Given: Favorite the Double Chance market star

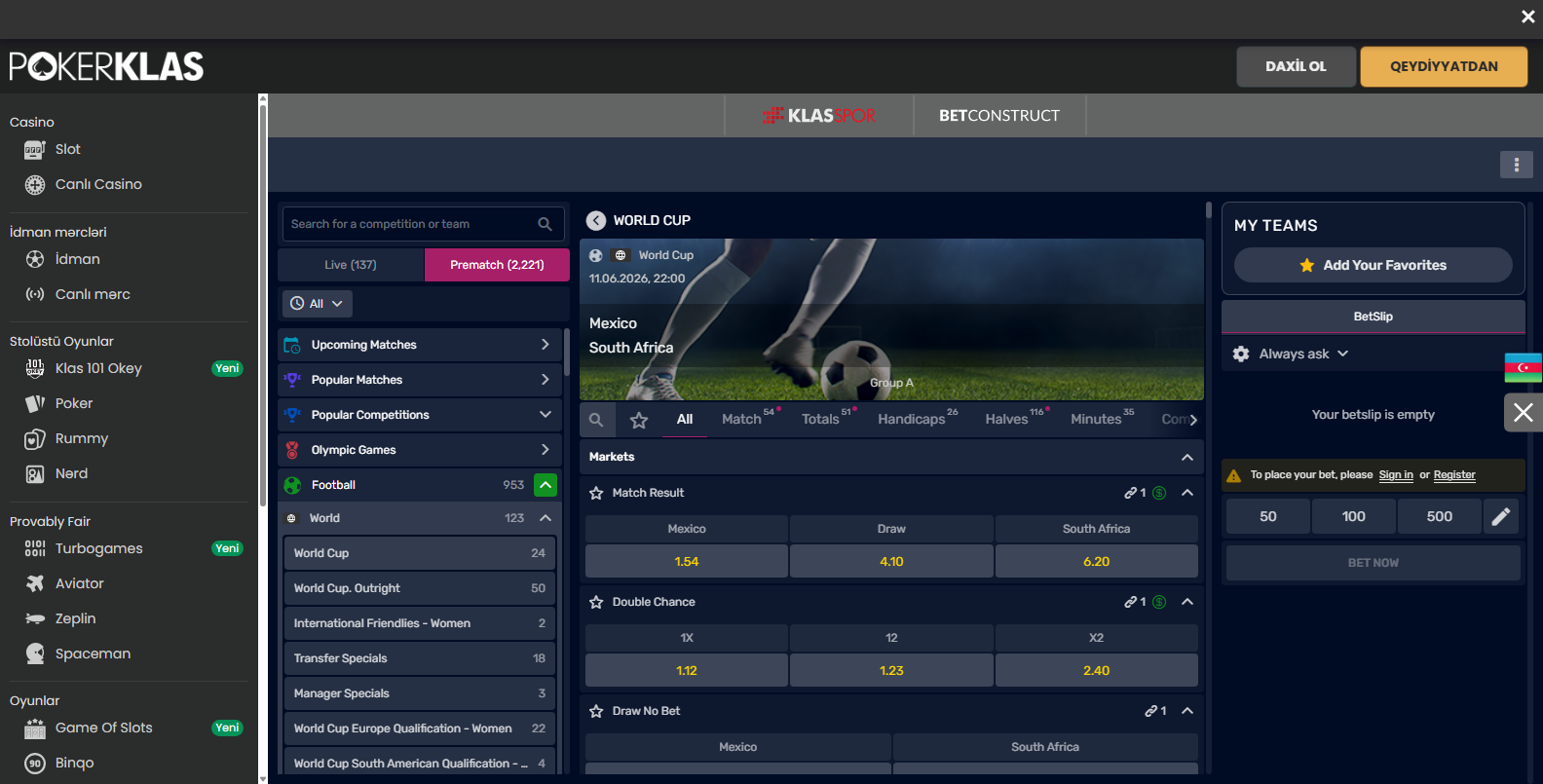Looking at the screenshot, I should tap(596, 603).
